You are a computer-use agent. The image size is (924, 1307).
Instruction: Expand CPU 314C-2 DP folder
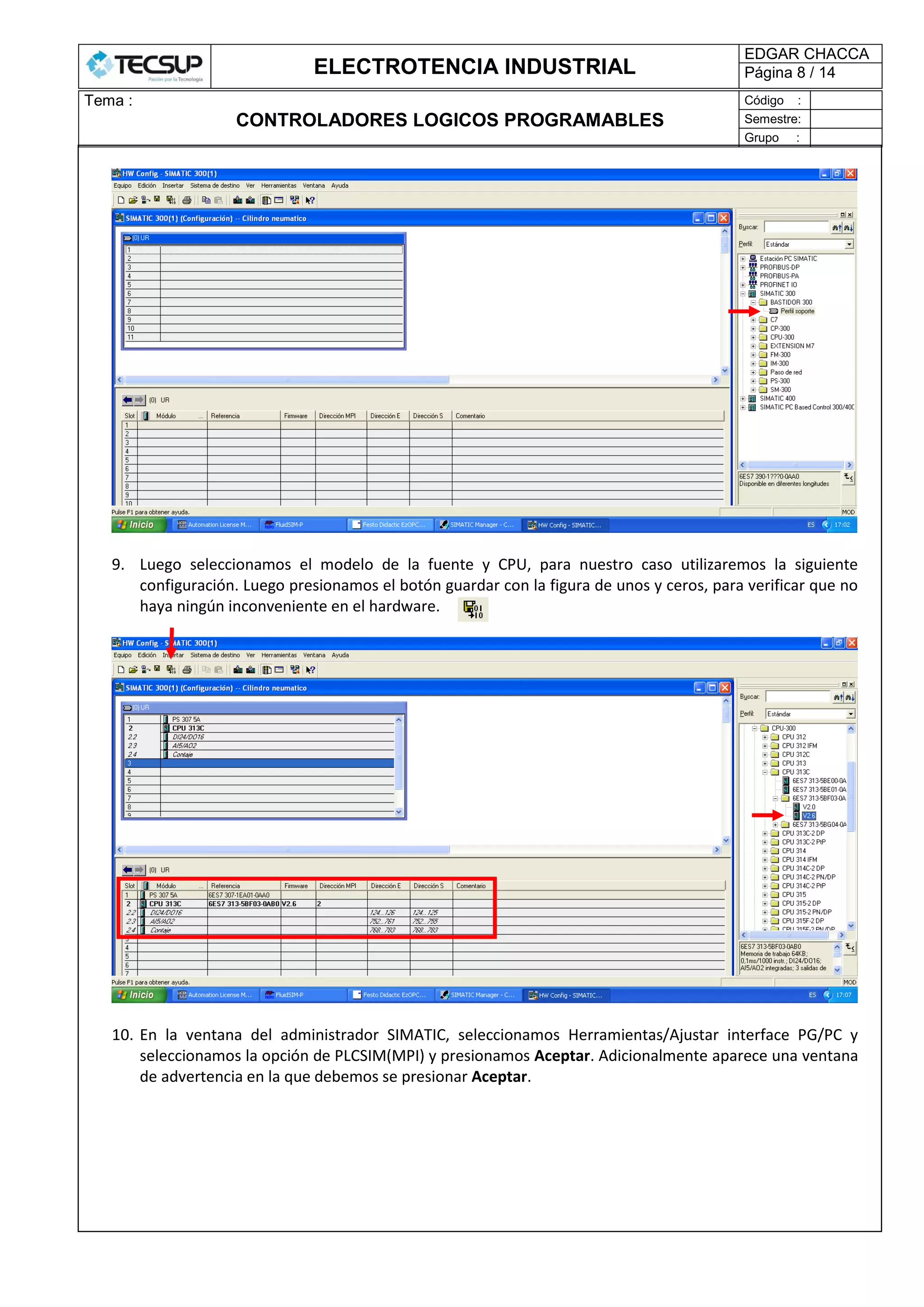765,868
